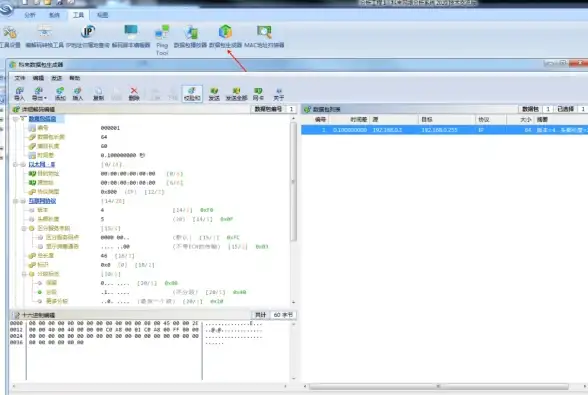Launch the Ping Tool
The image size is (588, 395).
click(162, 41)
